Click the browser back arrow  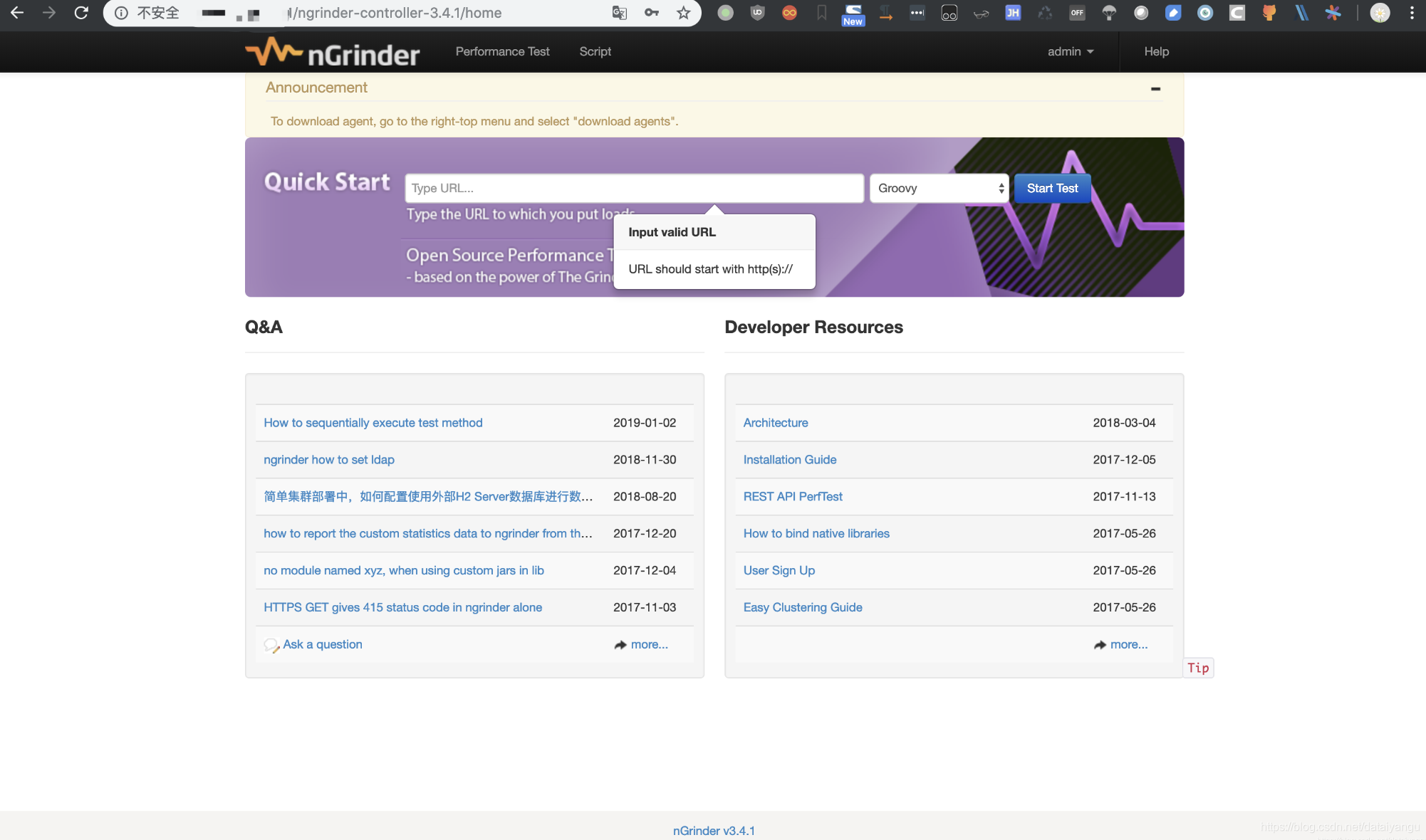17,13
